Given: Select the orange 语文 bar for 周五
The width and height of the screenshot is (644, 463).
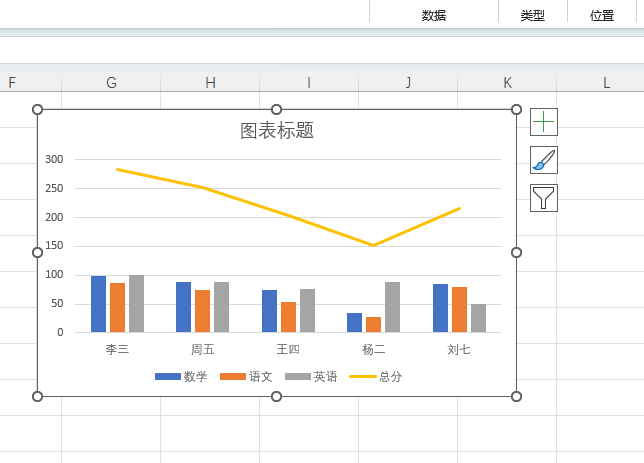Looking at the screenshot, I should [202, 311].
